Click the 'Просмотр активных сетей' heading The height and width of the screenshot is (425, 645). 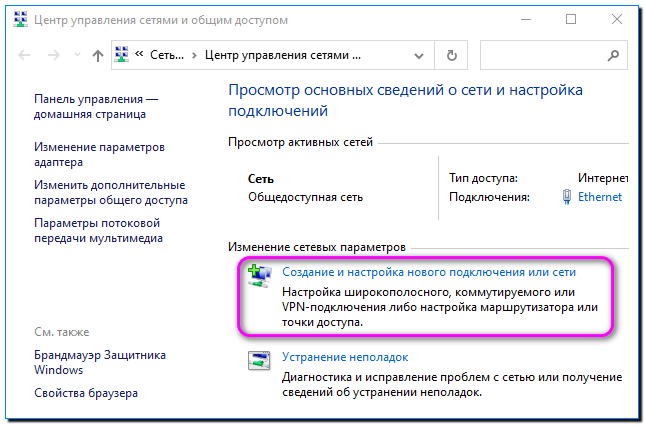point(300,142)
